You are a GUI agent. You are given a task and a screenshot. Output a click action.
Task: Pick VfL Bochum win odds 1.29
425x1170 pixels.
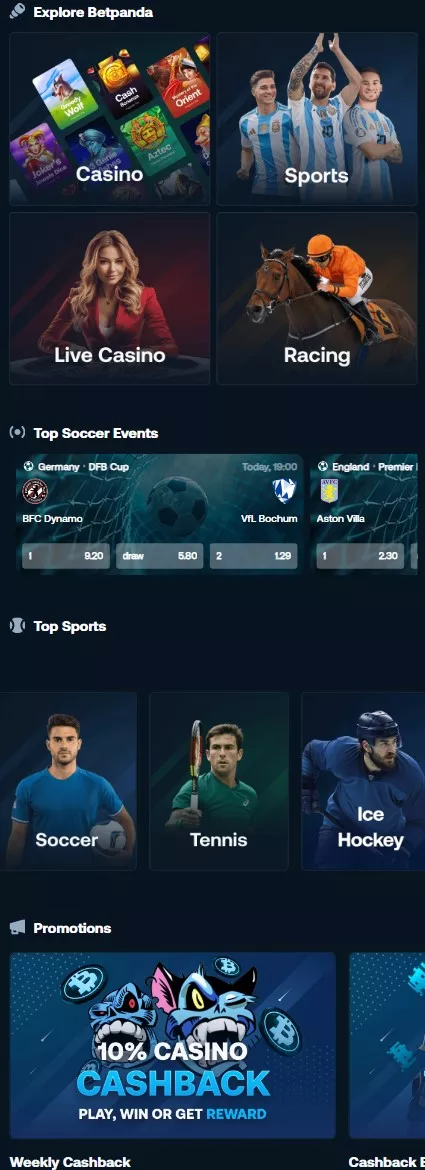254,556
